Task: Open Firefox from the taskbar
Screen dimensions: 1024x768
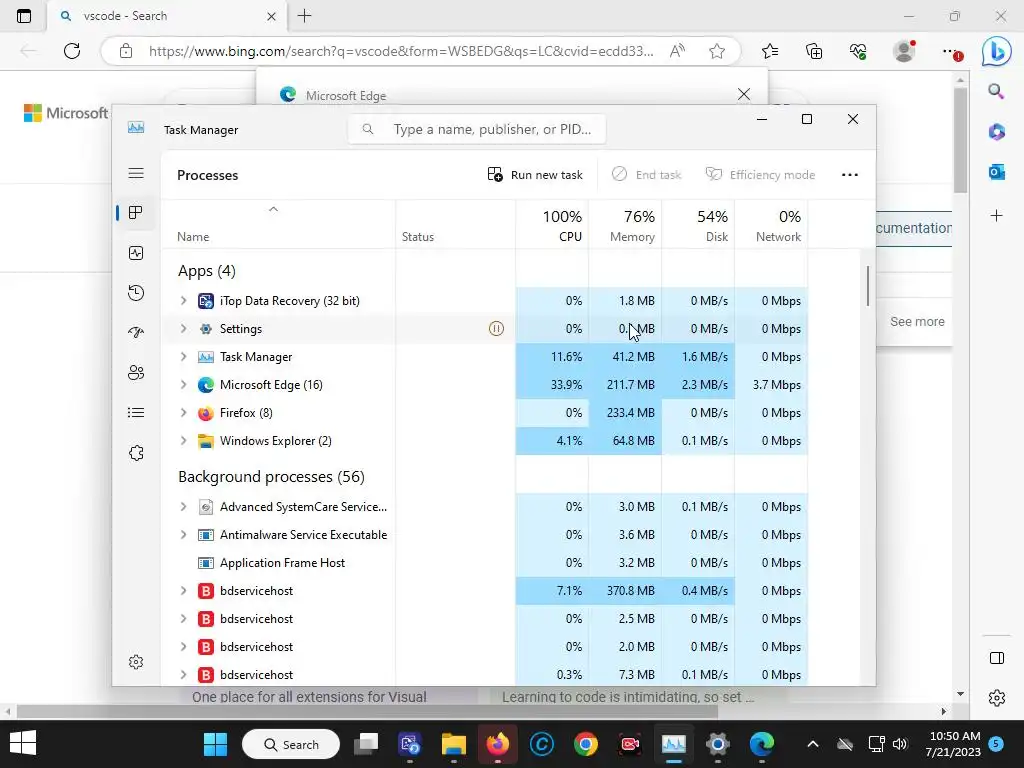Action: click(498, 744)
